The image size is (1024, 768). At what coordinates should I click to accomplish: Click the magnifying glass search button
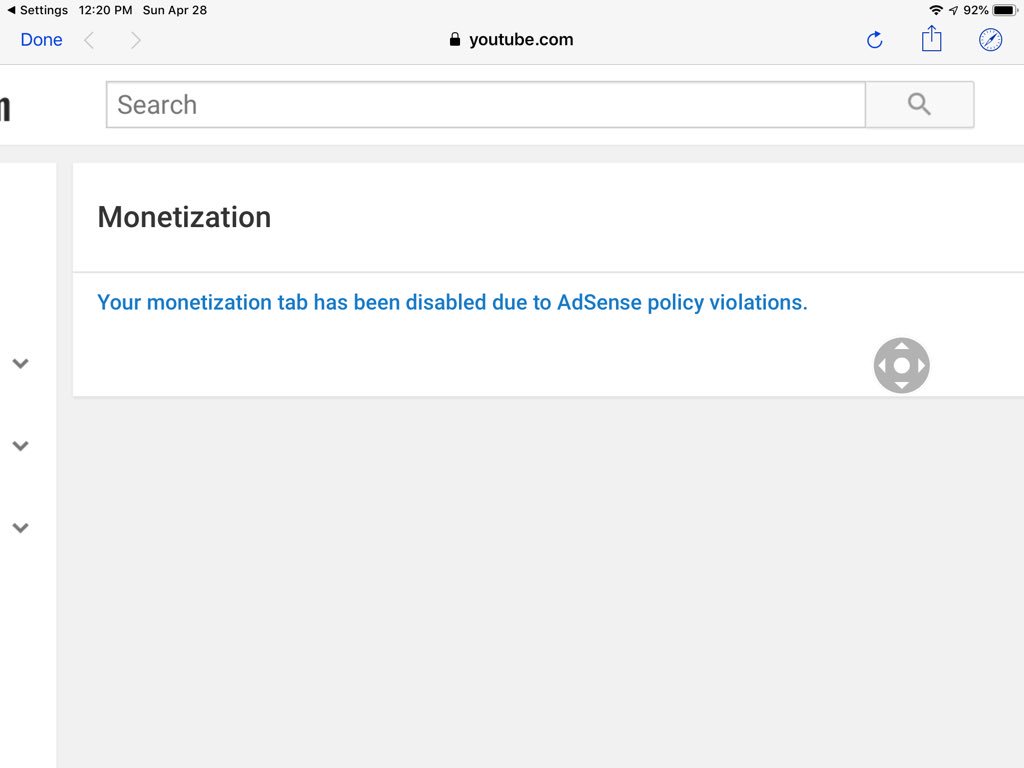click(920, 104)
